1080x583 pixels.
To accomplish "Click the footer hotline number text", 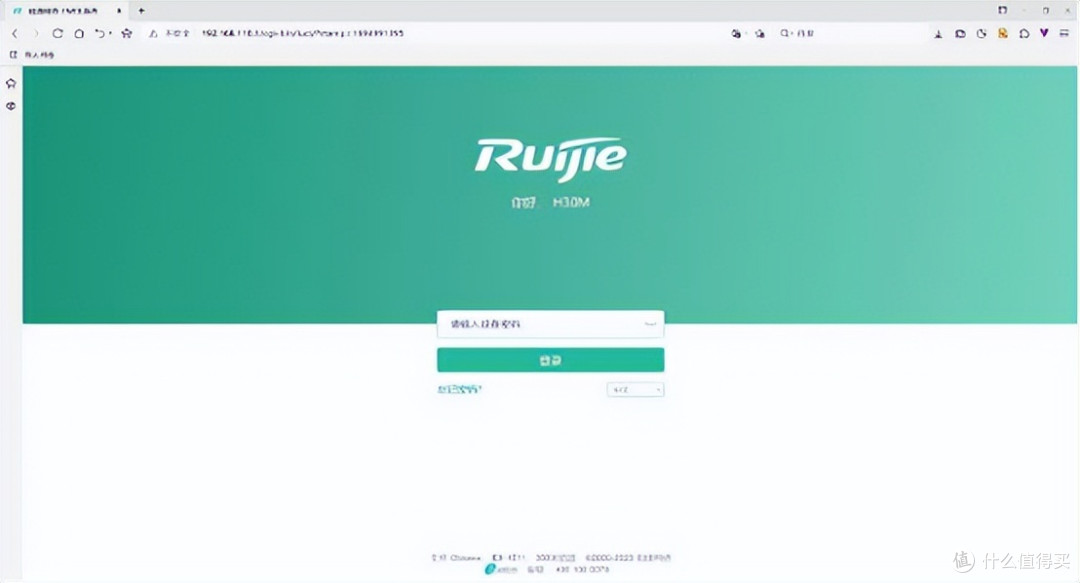I will tap(583, 570).
